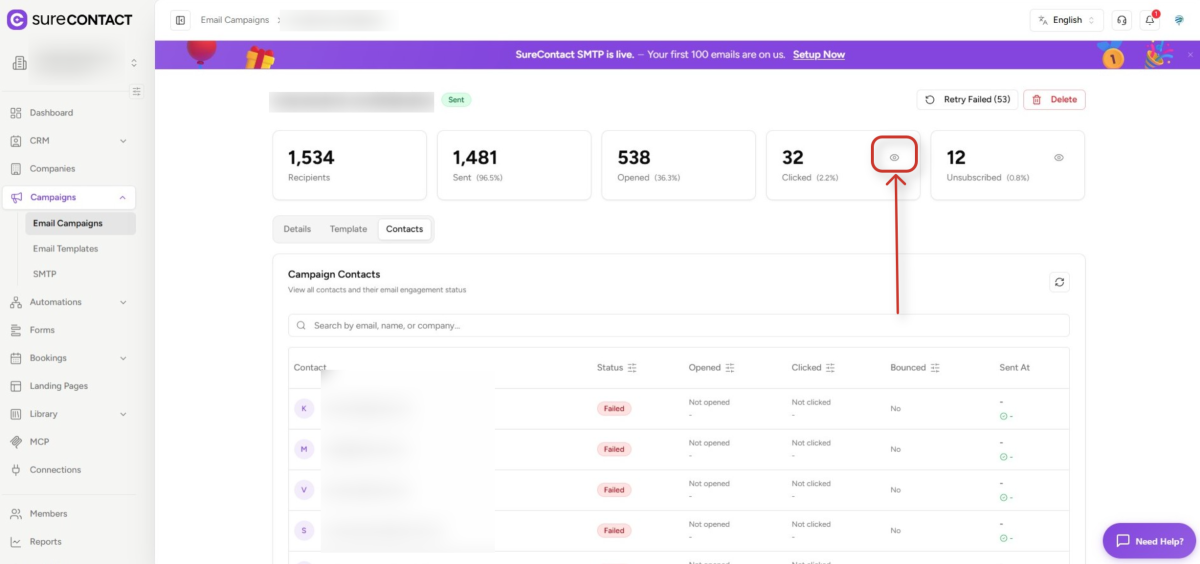Expand the Automations sidebar section
Screen dimensions: 1200x564
click(123, 302)
